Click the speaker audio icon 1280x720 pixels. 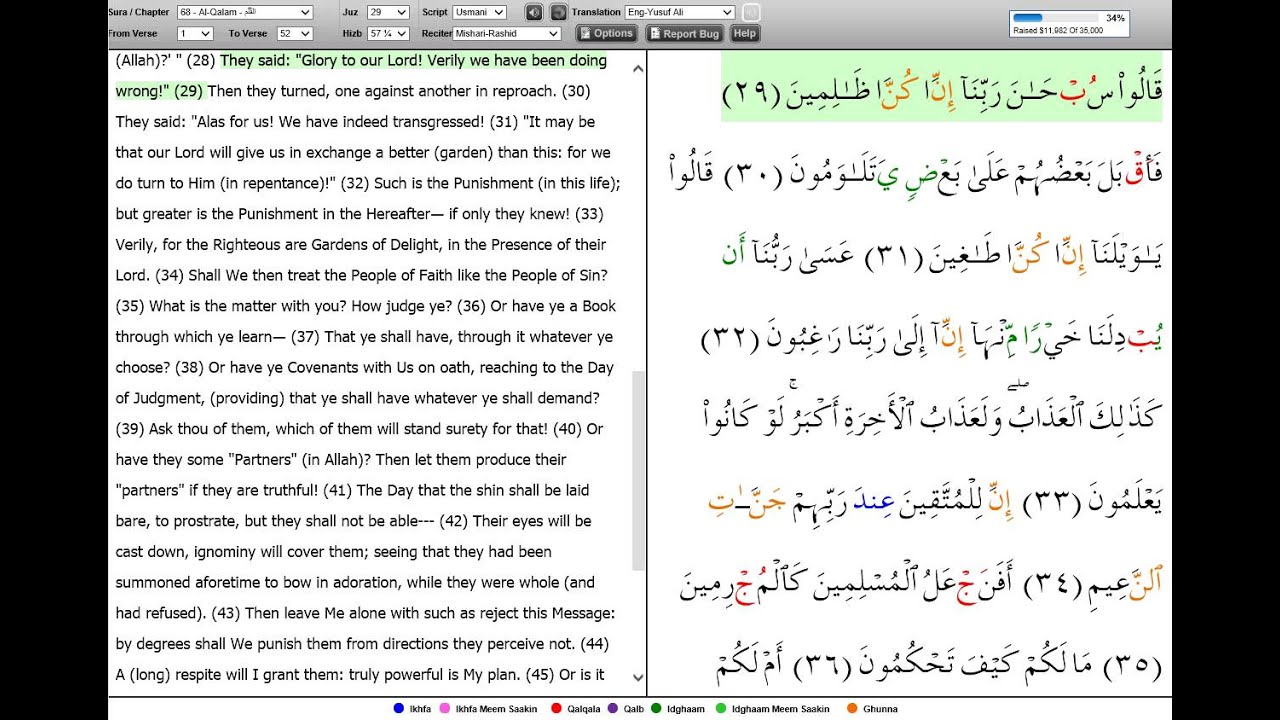pos(534,12)
